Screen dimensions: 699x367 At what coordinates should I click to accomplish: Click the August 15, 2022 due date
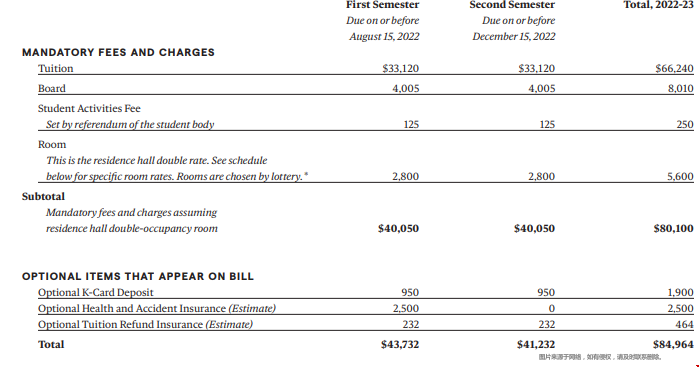click(384, 37)
